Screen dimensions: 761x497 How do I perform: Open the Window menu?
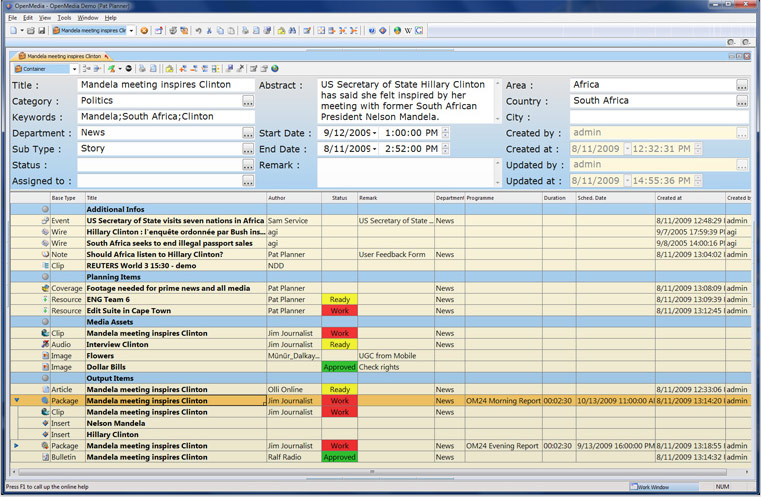(x=88, y=18)
